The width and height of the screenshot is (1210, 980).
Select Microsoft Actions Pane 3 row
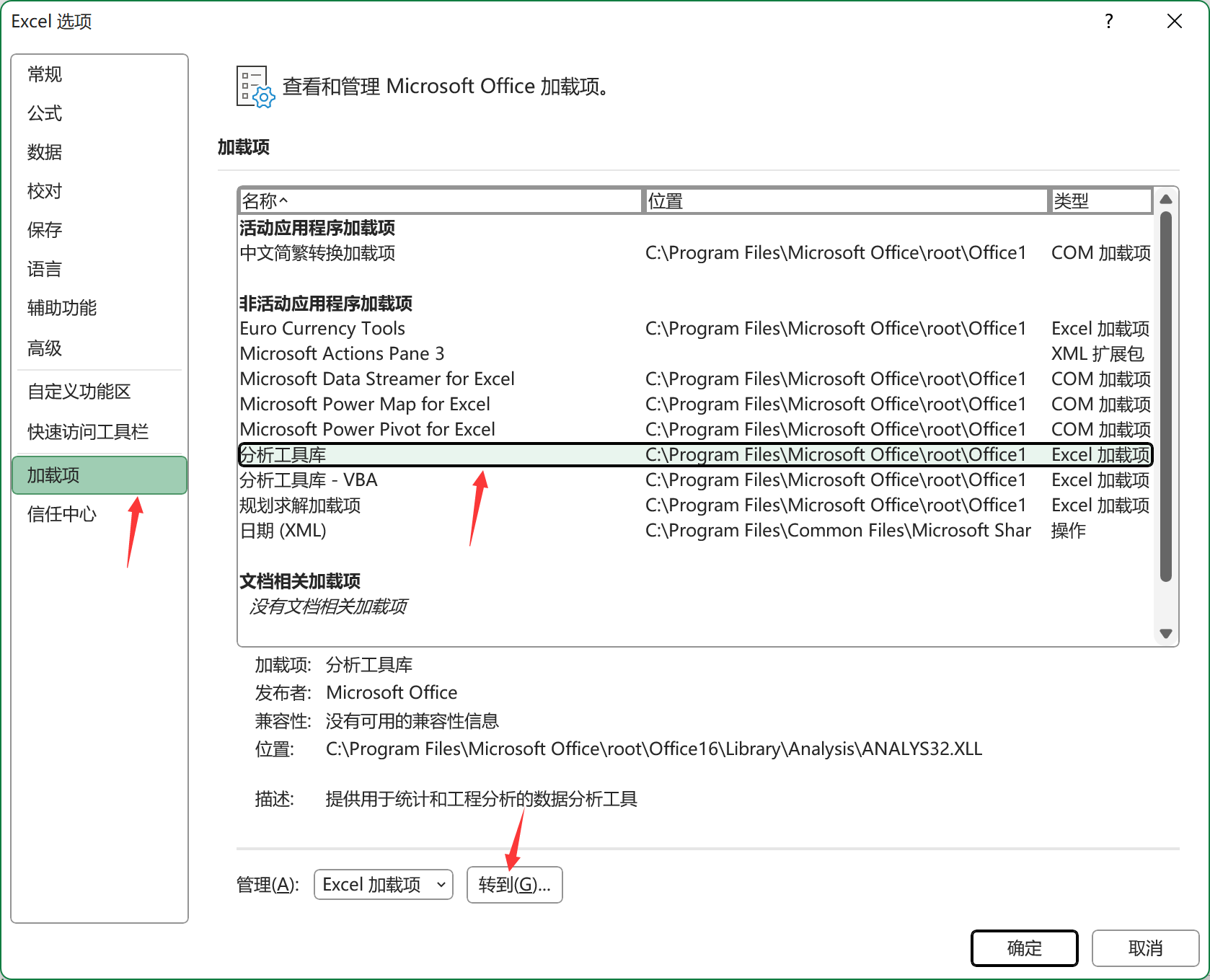[x=695, y=354]
